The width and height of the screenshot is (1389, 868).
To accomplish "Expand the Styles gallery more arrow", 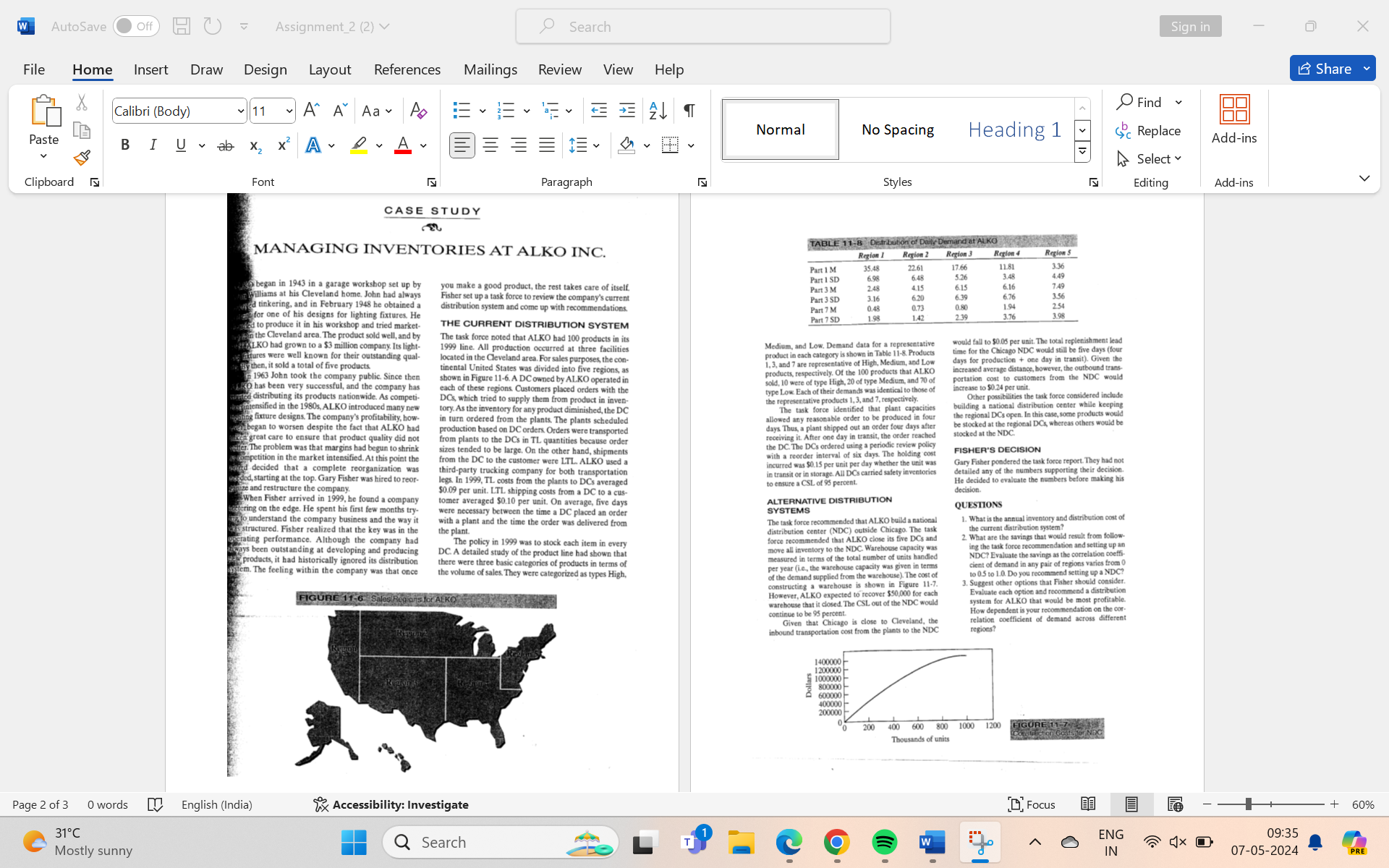I will (x=1082, y=152).
